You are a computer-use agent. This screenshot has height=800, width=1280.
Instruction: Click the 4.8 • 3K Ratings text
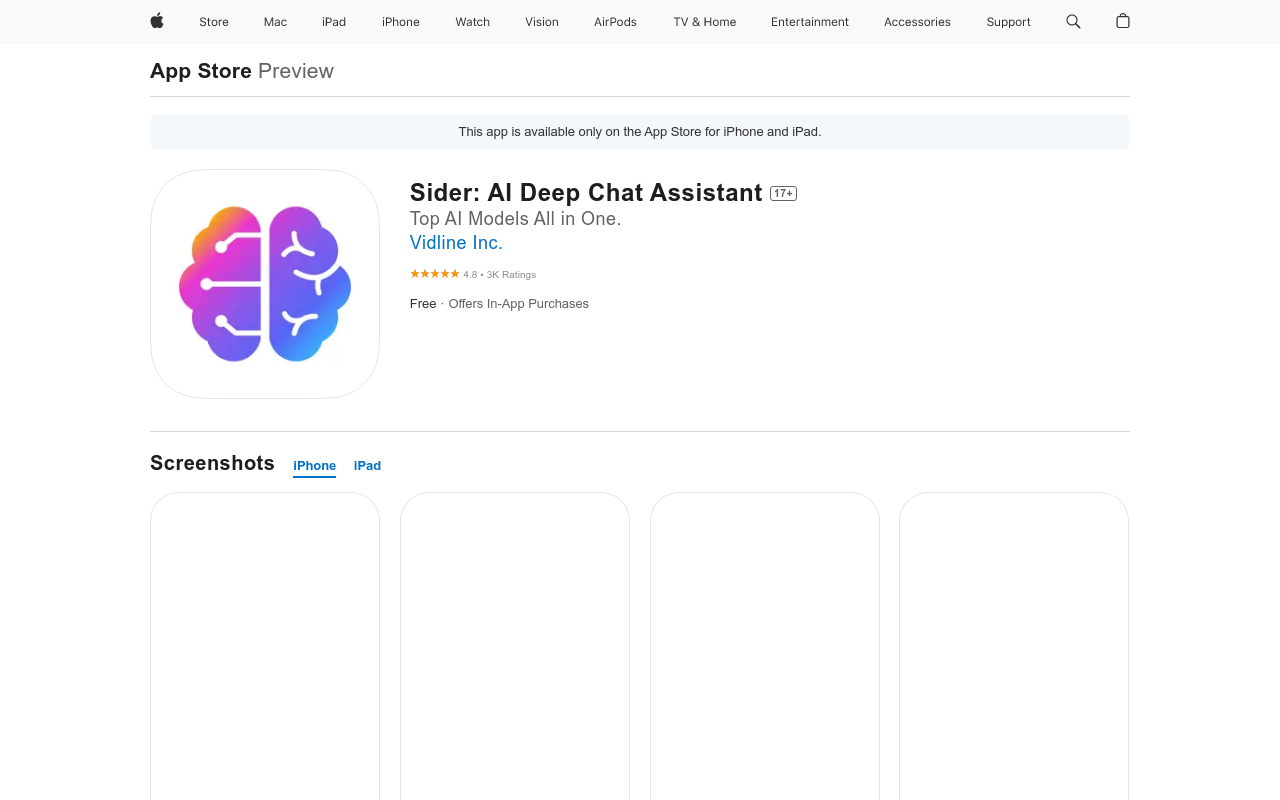tap(499, 275)
